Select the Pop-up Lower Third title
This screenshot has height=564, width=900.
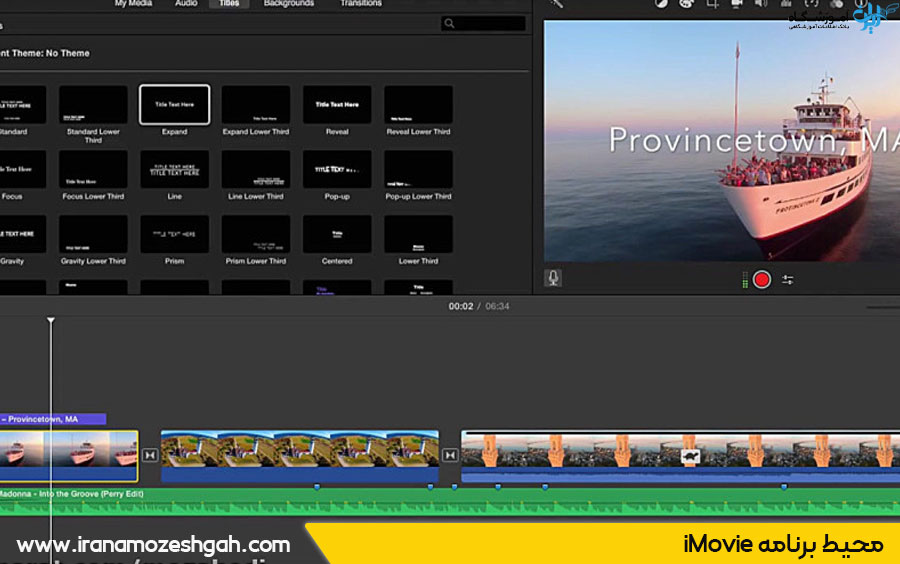click(418, 170)
